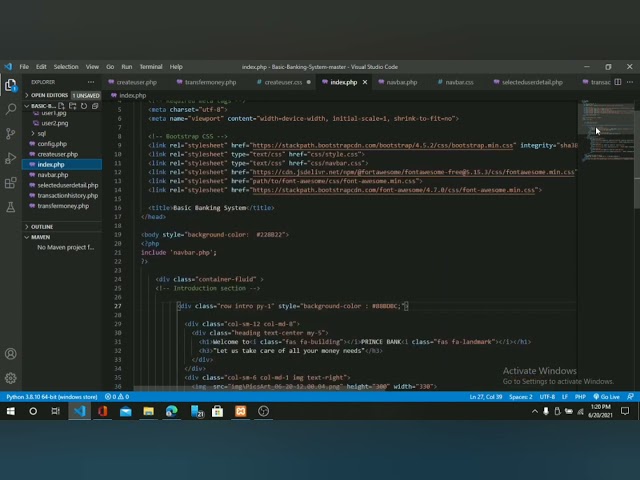Open config.php in explorer
Viewport: 640px width, 480px height.
pyautogui.click(x=52, y=144)
